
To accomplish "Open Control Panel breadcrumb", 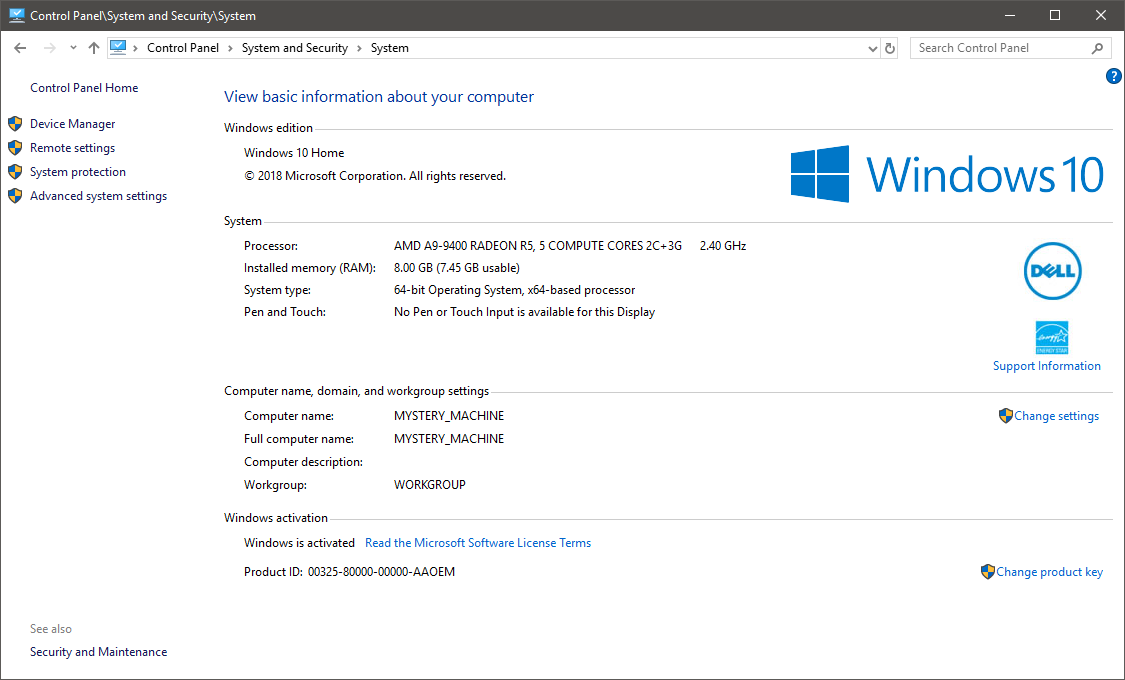I will click(183, 48).
